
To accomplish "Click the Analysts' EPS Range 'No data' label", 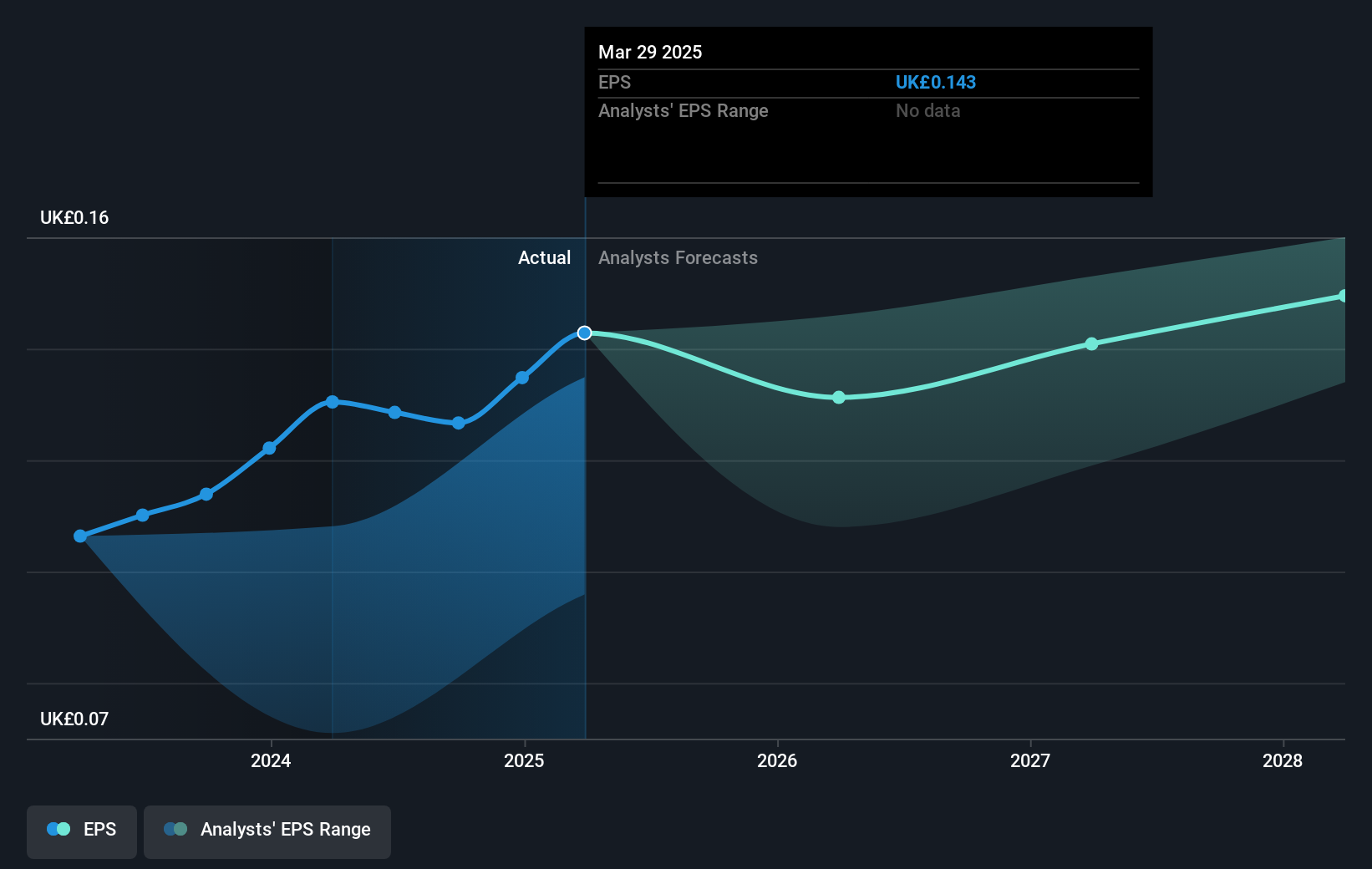I will coord(927,110).
